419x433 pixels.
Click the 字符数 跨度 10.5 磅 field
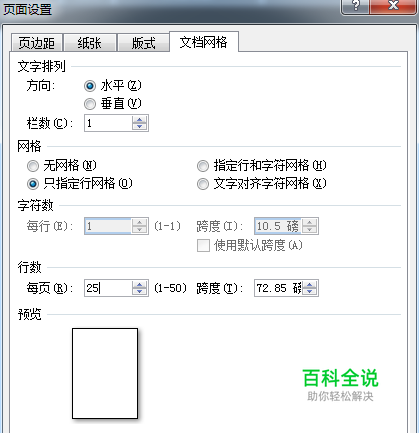tap(278, 226)
